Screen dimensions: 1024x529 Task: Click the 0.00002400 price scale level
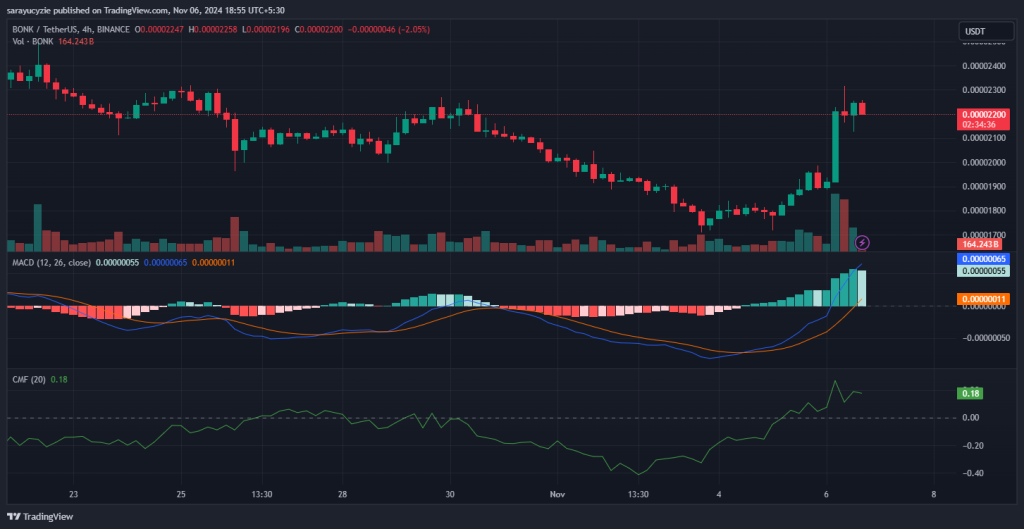(983, 66)
